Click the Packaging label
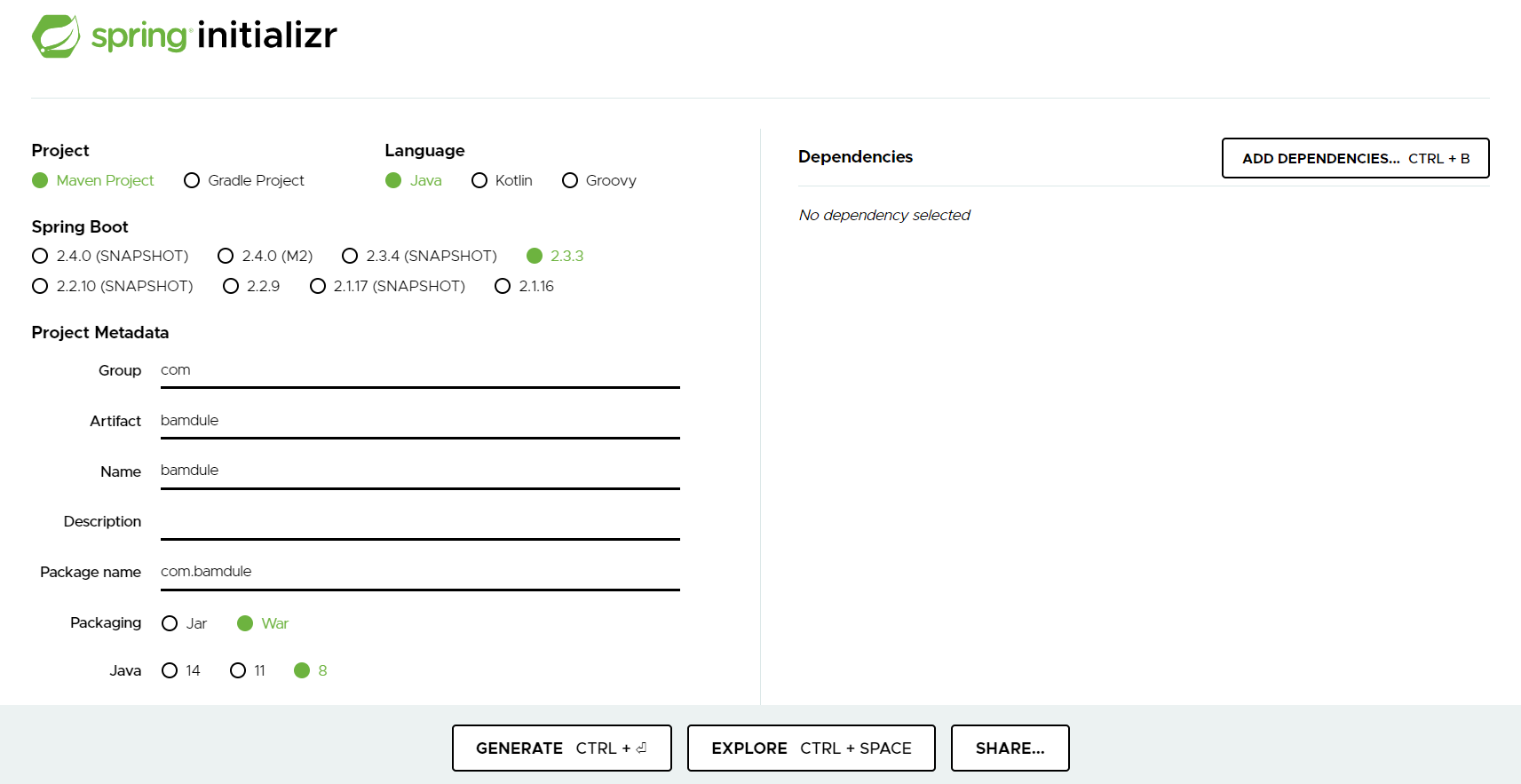 coord(106,622)
